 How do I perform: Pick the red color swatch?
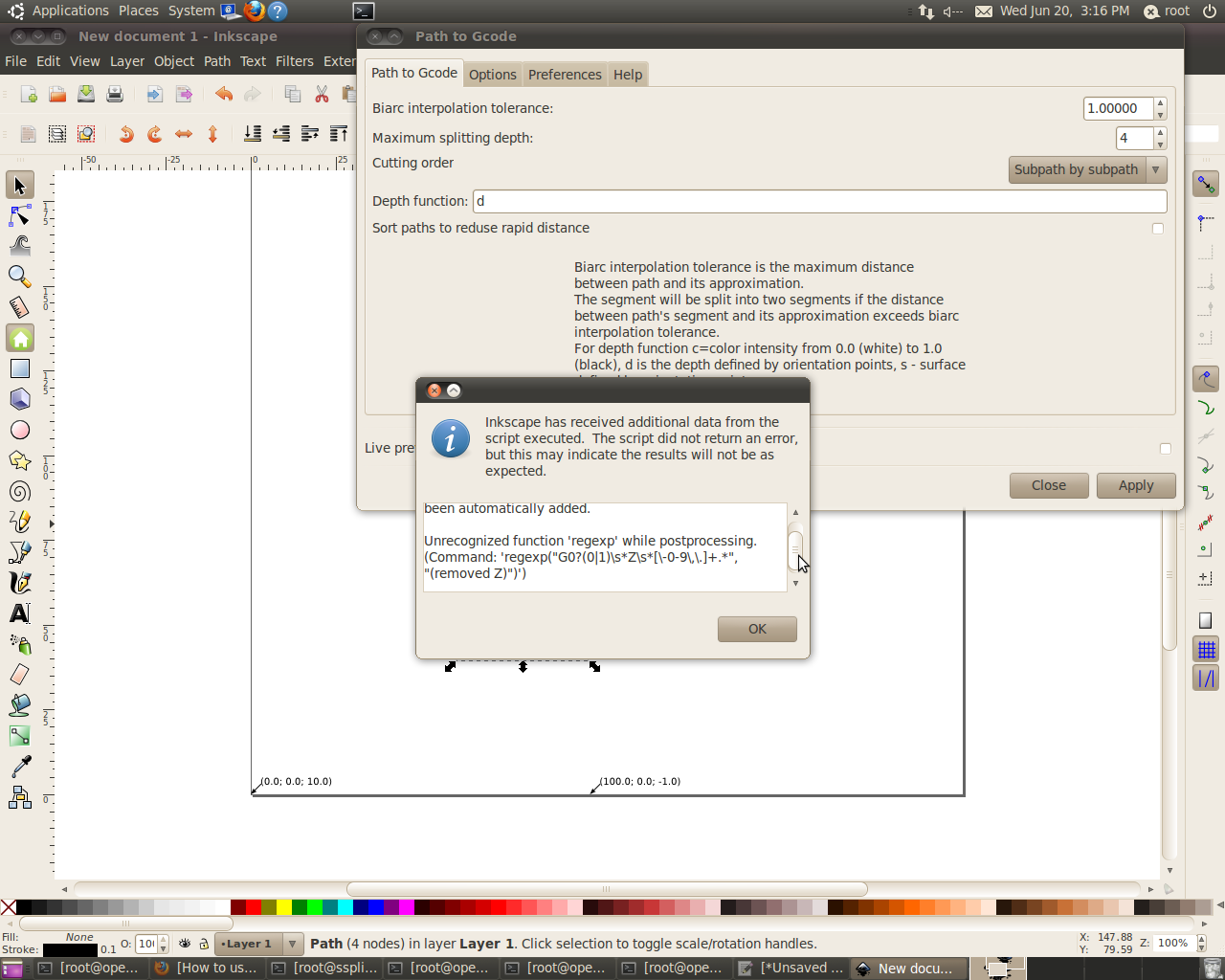[254, 907]
